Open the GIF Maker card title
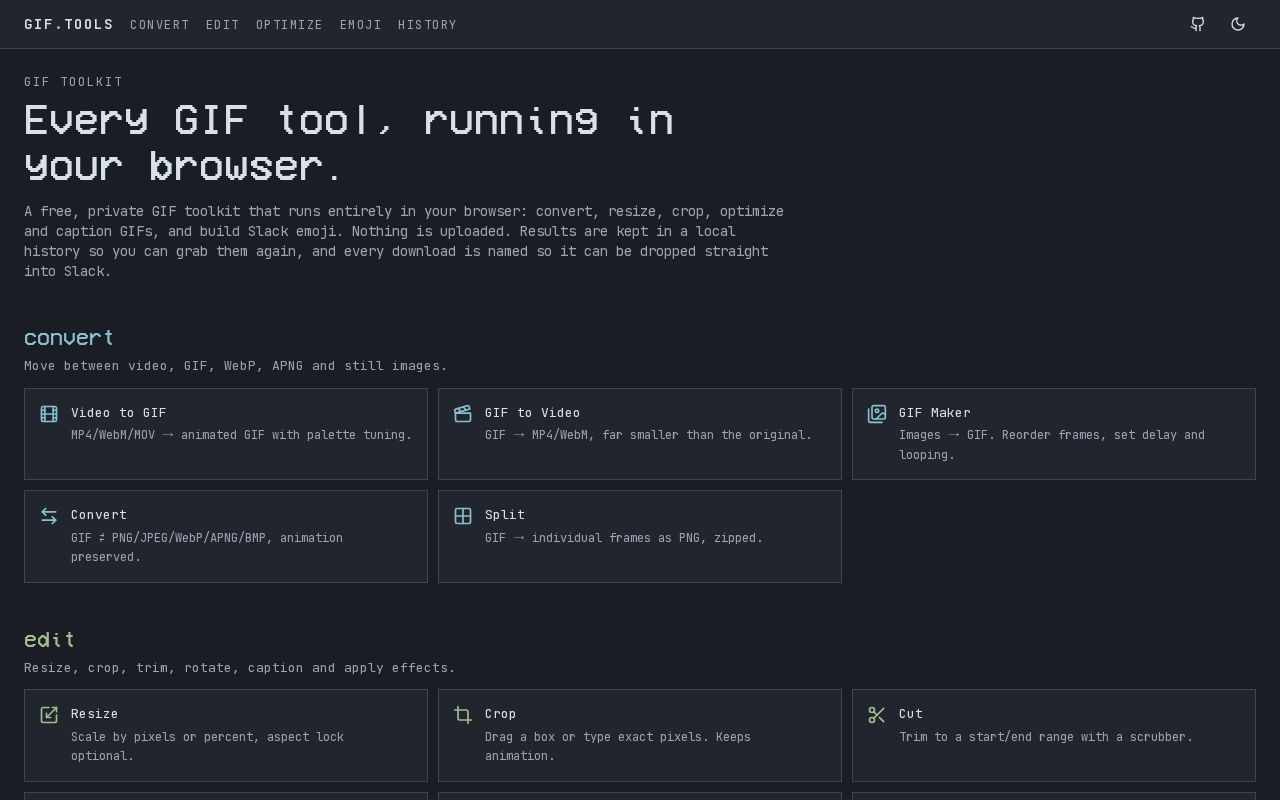This screenshot has height=800, width=1280. tap(935, 413)
